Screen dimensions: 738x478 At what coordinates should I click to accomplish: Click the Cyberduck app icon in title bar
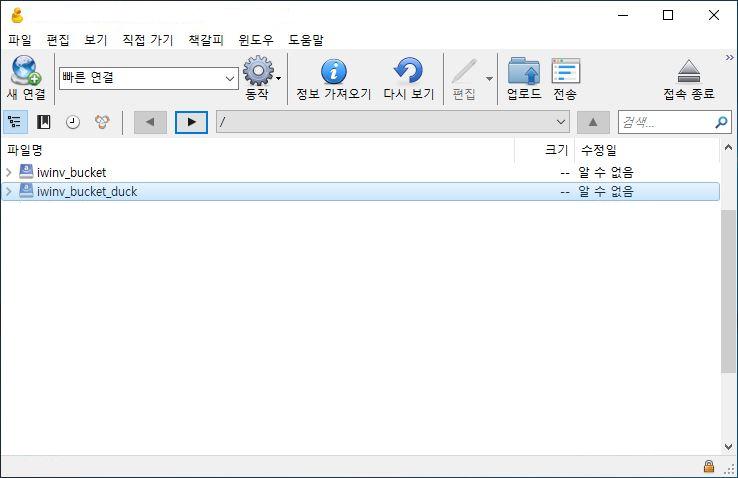coord(17,16)
